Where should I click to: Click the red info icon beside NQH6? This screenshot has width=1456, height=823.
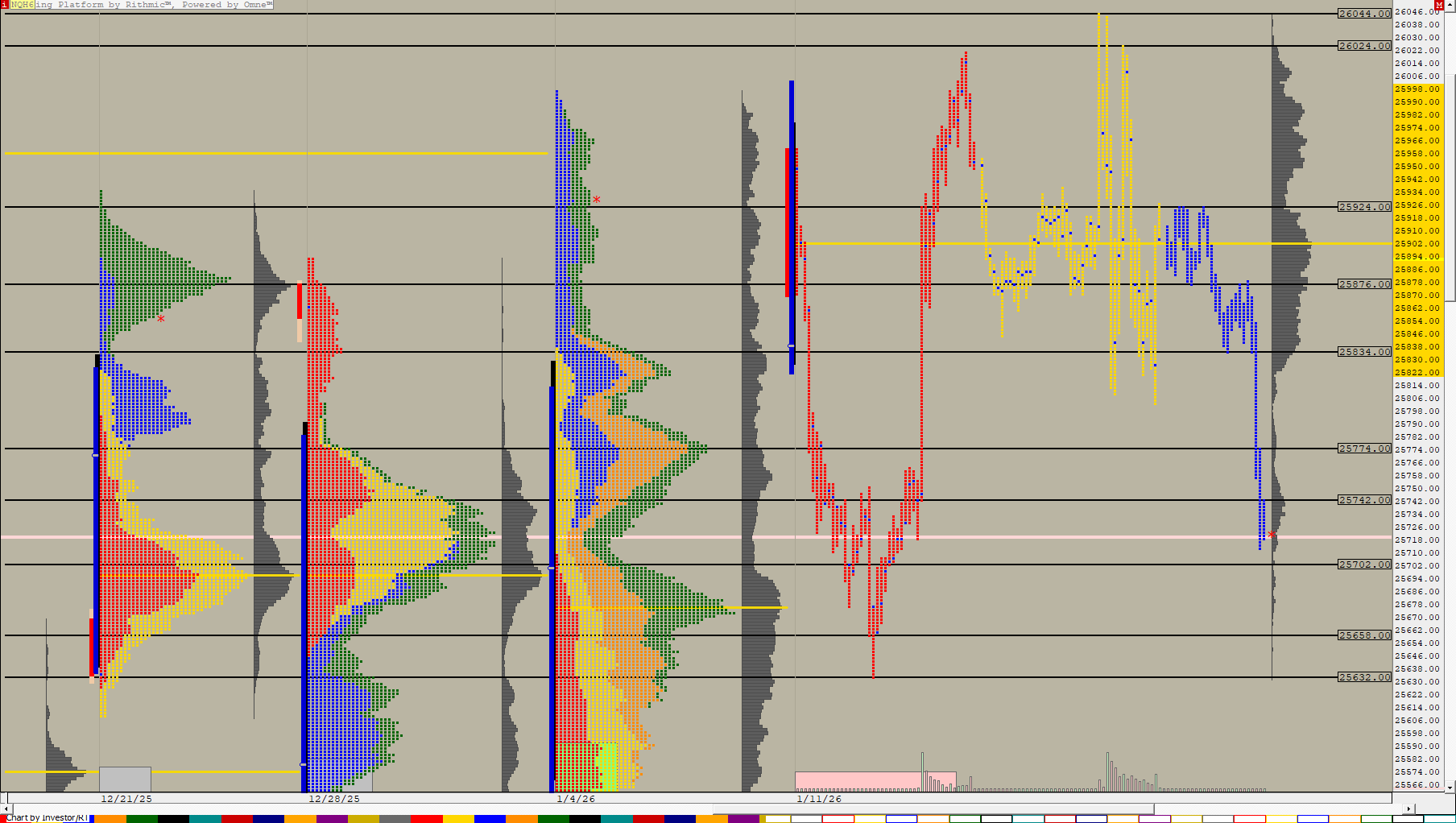pyautogui.click(x=4, y=5)
